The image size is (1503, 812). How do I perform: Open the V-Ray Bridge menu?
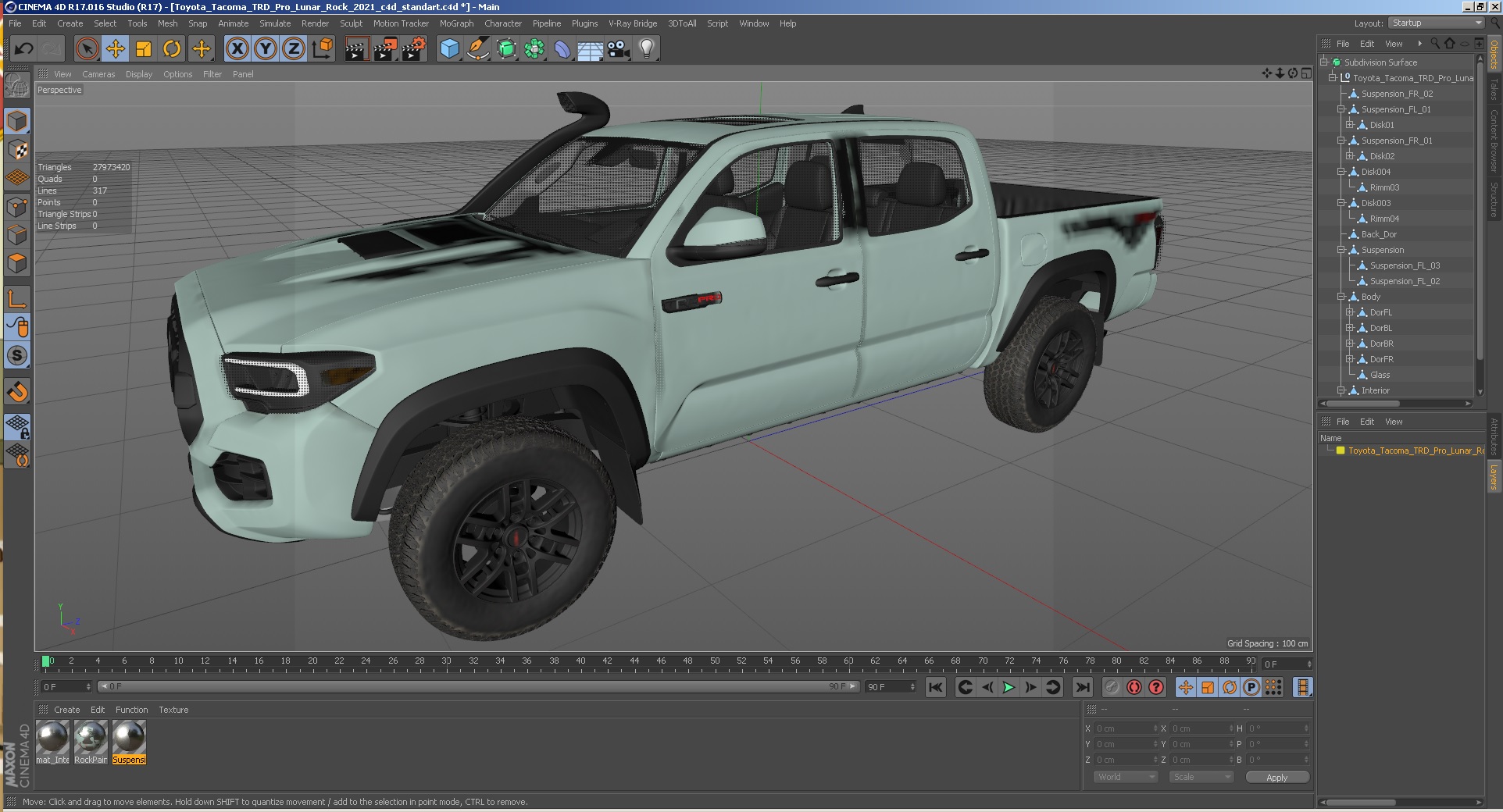[x=633, y=23]
